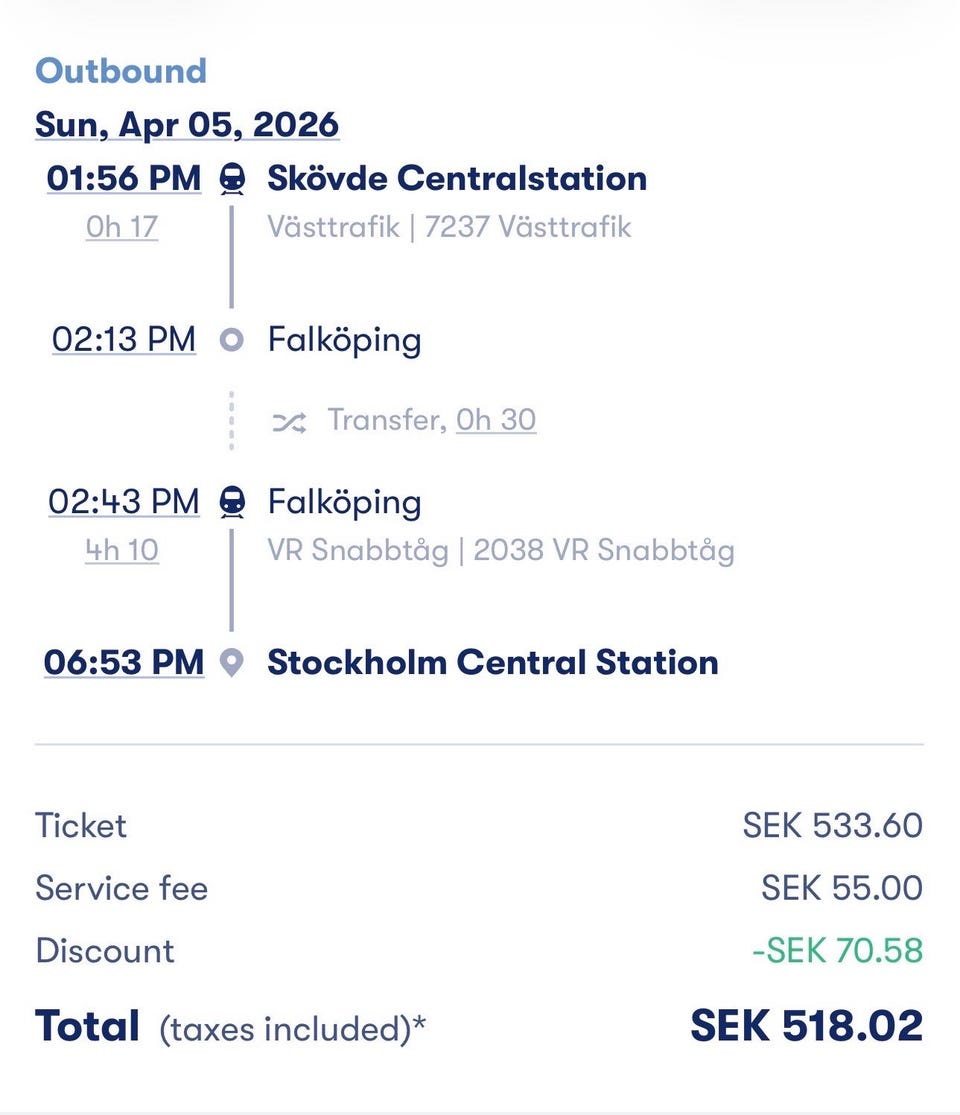Click the VR Snabbtåg 2038 operator text
Screen dimensions: 960x1115
pos(501,550)
